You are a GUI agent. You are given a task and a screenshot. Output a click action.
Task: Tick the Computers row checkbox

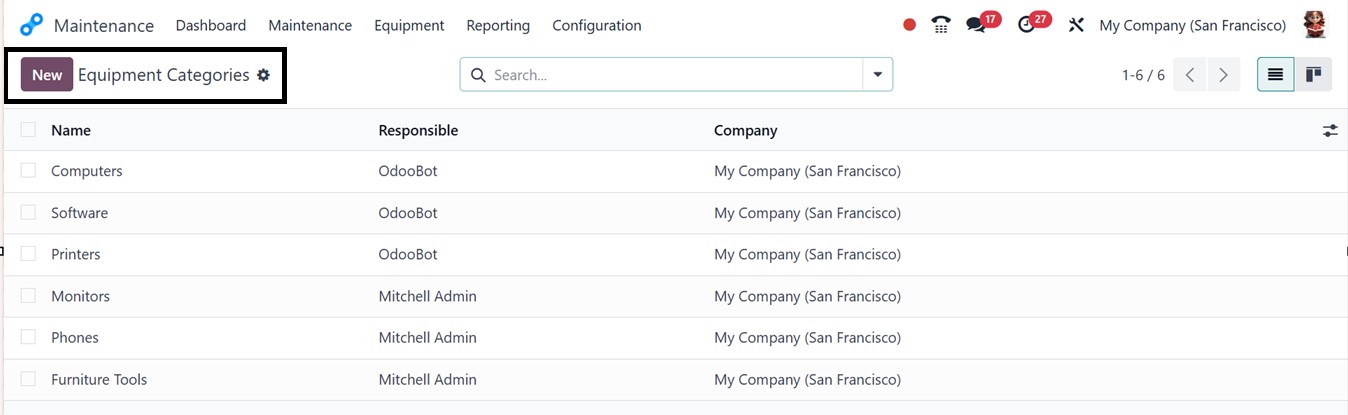pos(28,171)
